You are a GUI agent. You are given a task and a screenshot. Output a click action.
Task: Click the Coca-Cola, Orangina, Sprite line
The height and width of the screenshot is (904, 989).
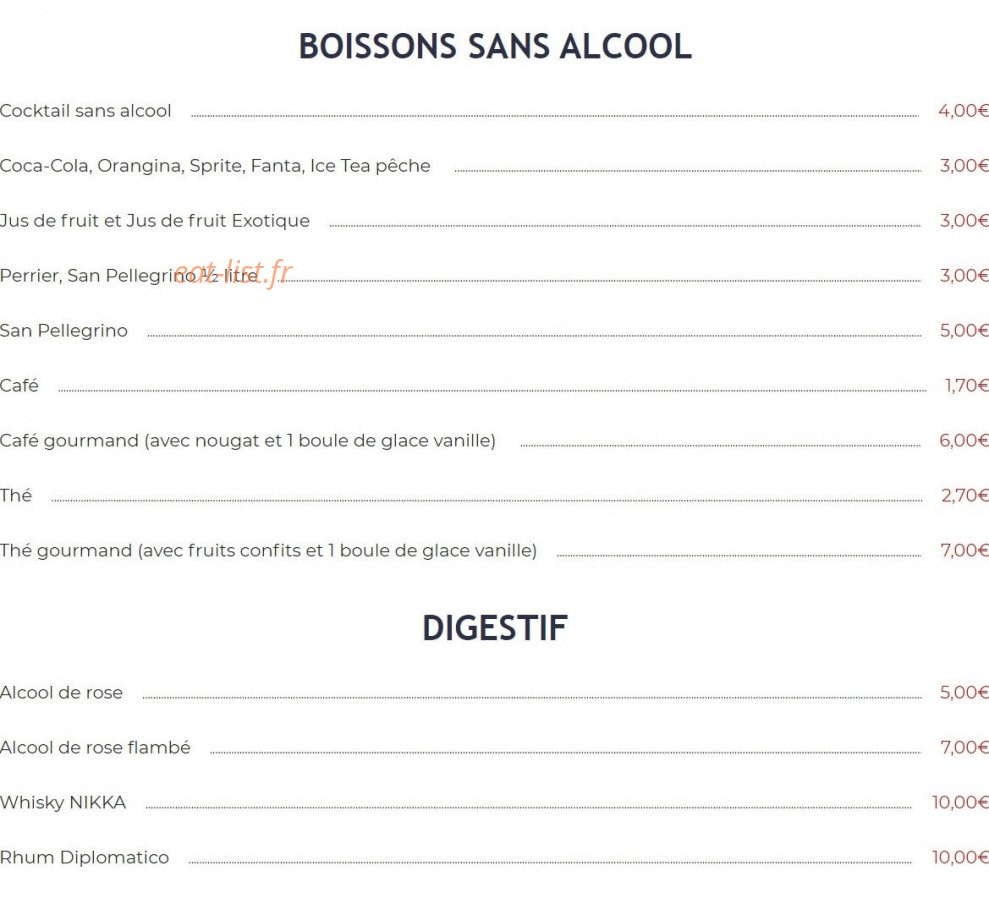pos(215,166)
